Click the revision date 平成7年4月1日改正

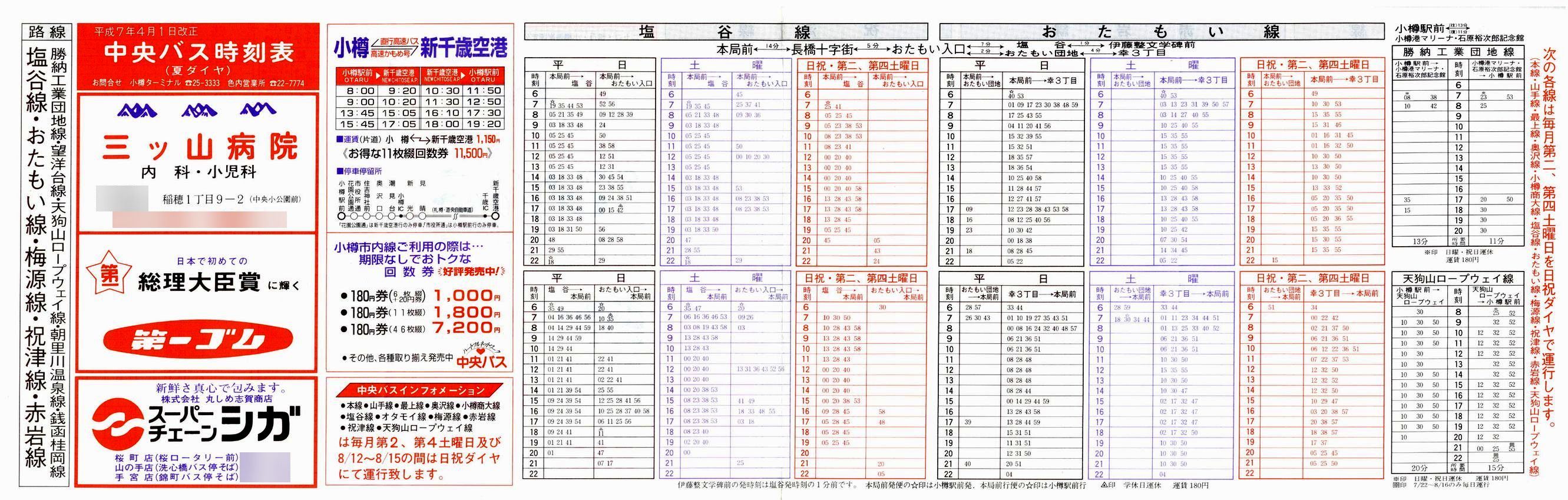(146, 31)
